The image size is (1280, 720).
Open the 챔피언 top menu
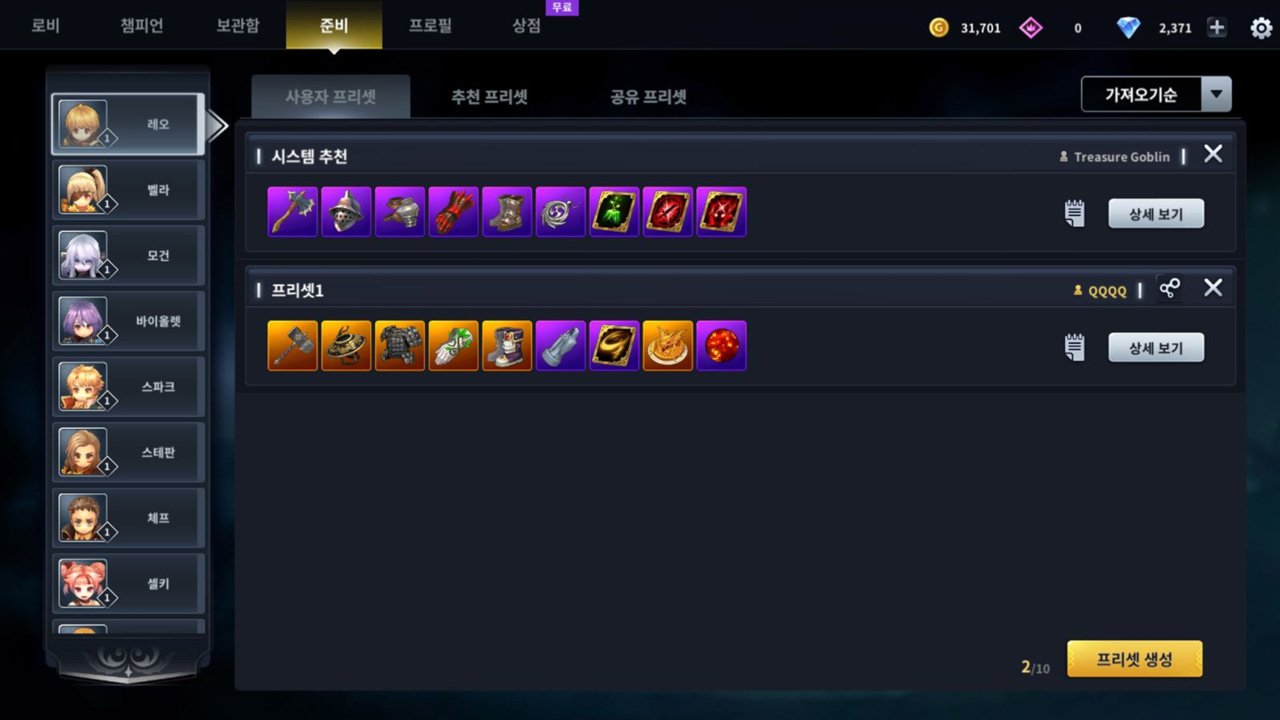[142, 25]
